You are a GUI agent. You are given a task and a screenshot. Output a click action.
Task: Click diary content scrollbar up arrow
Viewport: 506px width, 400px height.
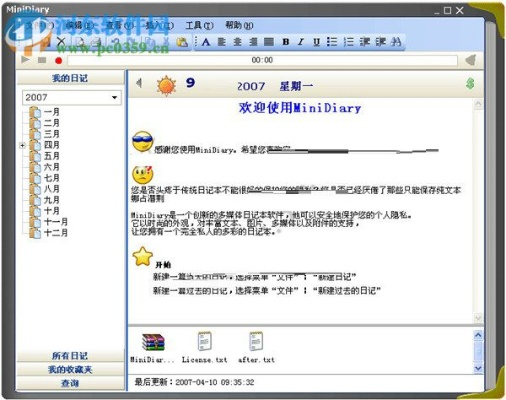tap(478, 105)
